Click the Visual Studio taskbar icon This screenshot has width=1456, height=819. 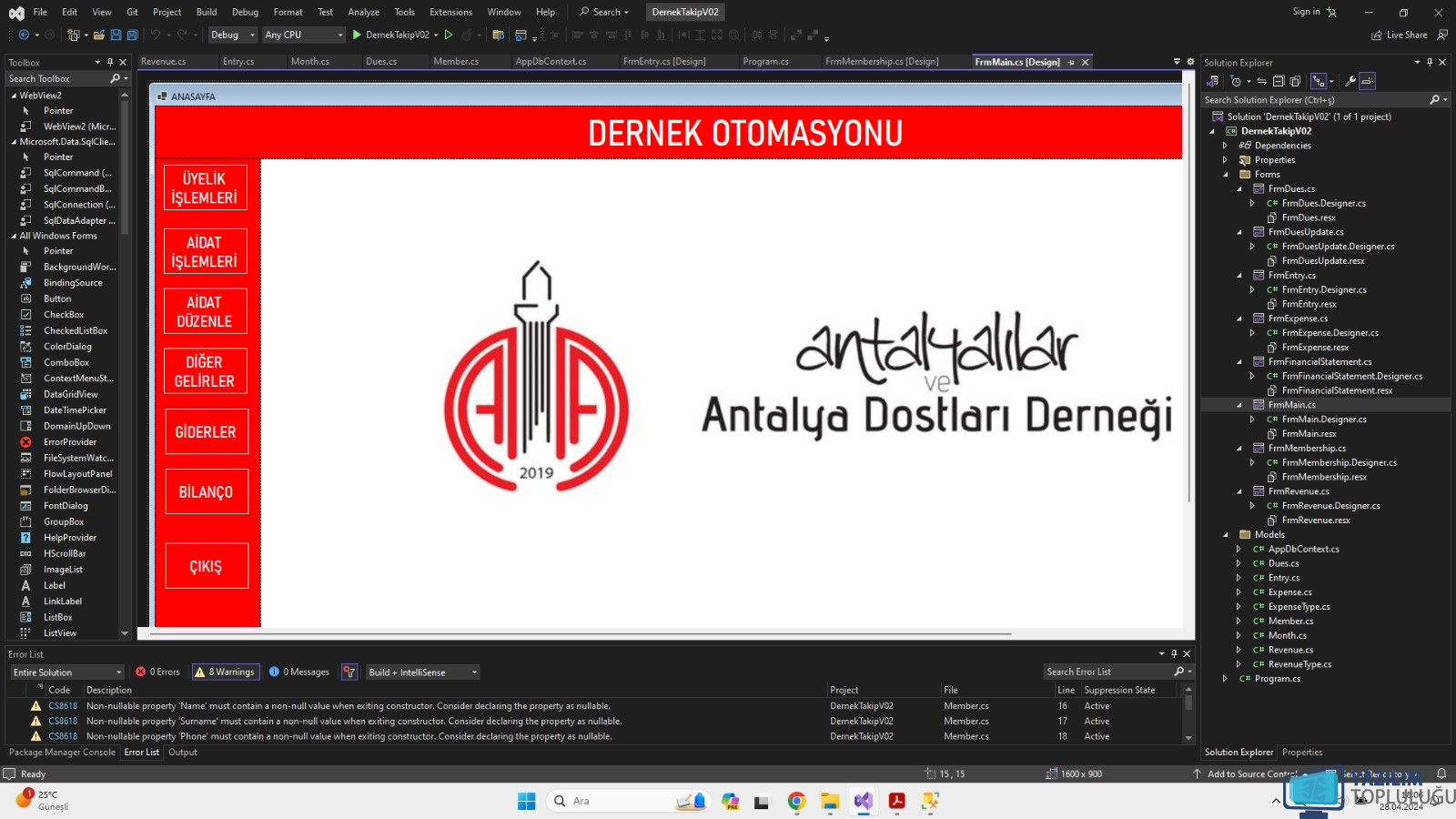click(x=864, y=801)
